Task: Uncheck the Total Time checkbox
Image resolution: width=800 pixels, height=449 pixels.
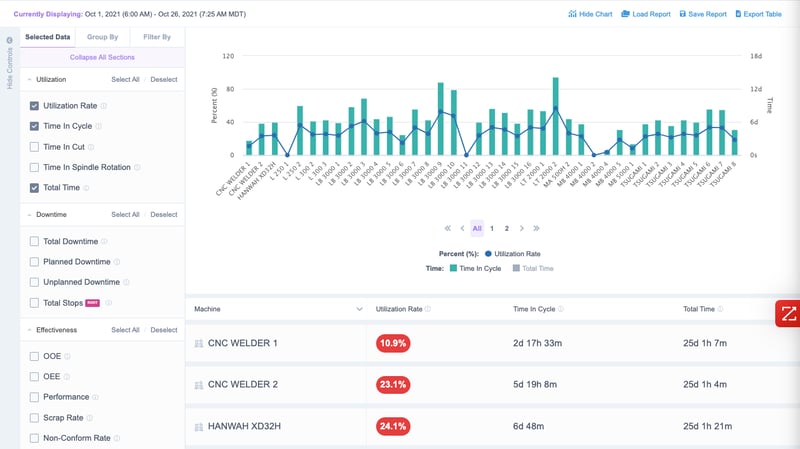Action: (x=34, y=188)
